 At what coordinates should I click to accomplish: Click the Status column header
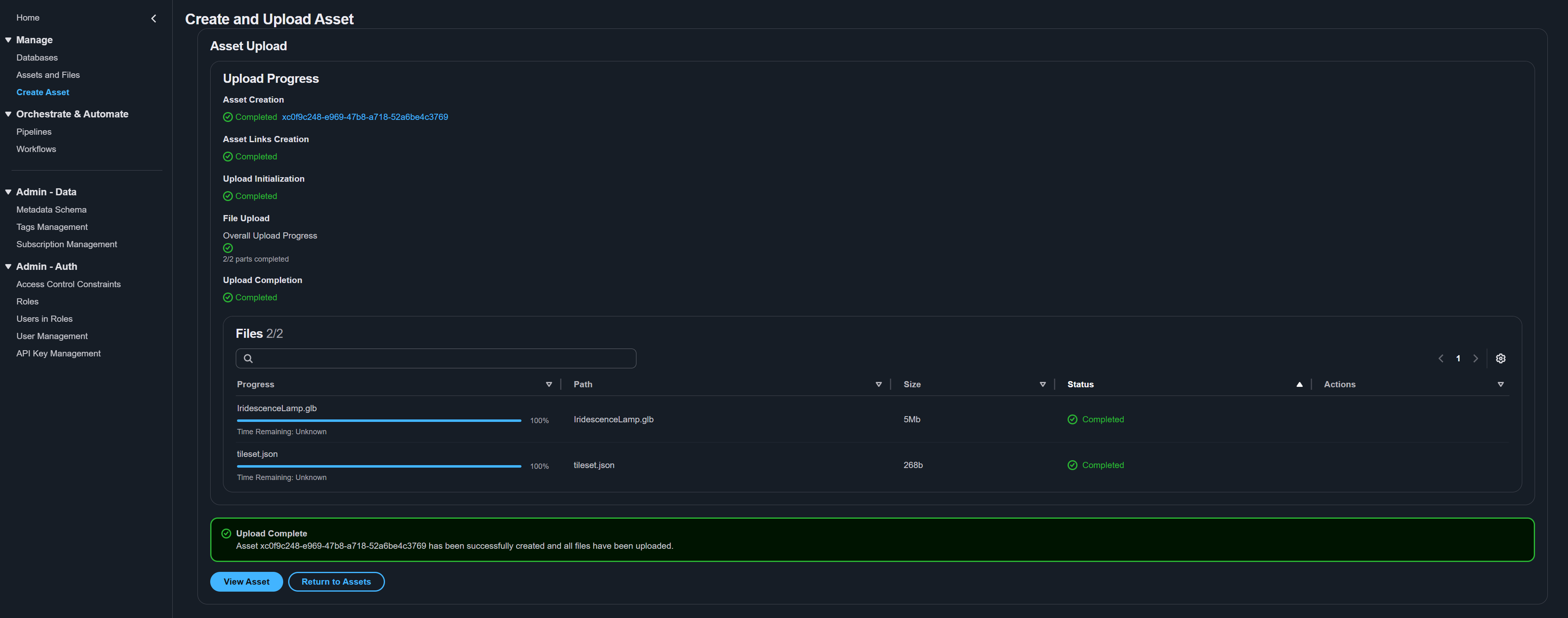coord(1080,384)
